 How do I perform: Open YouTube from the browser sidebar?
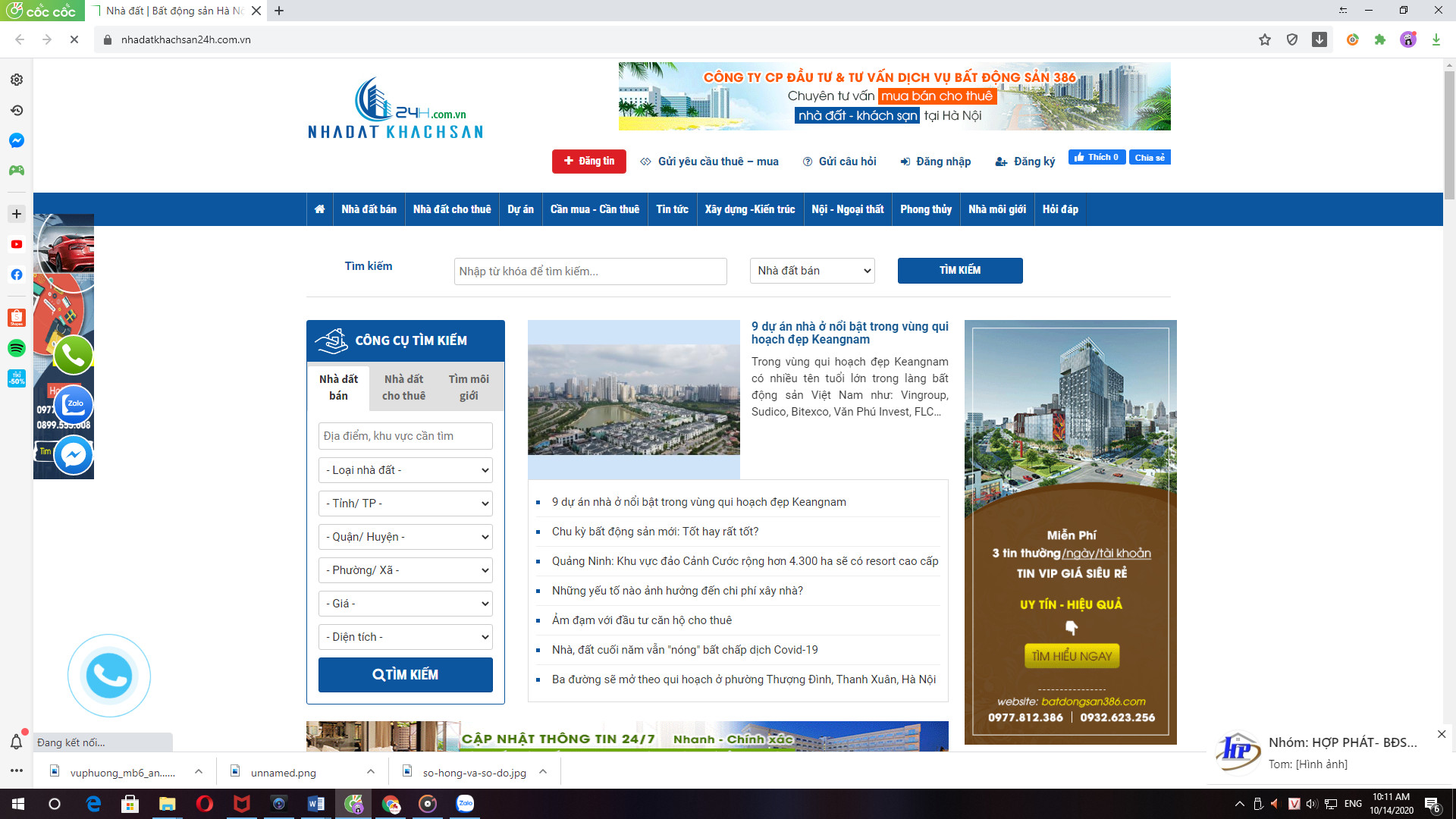[17, 244]
